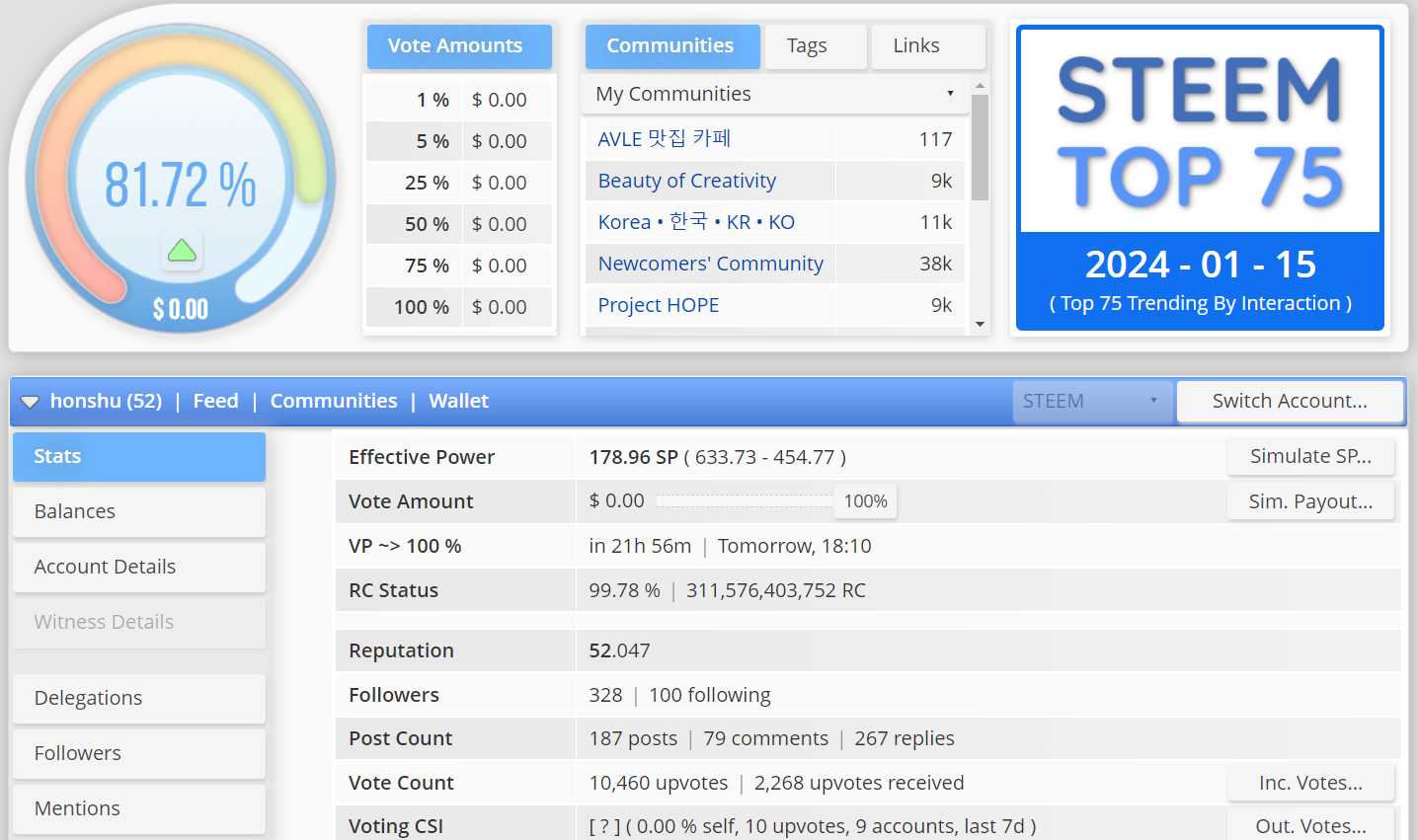Viewport: 1418px width, 840px height.
Task: Click the 52.047 reputation value
Action: (619, 650)
